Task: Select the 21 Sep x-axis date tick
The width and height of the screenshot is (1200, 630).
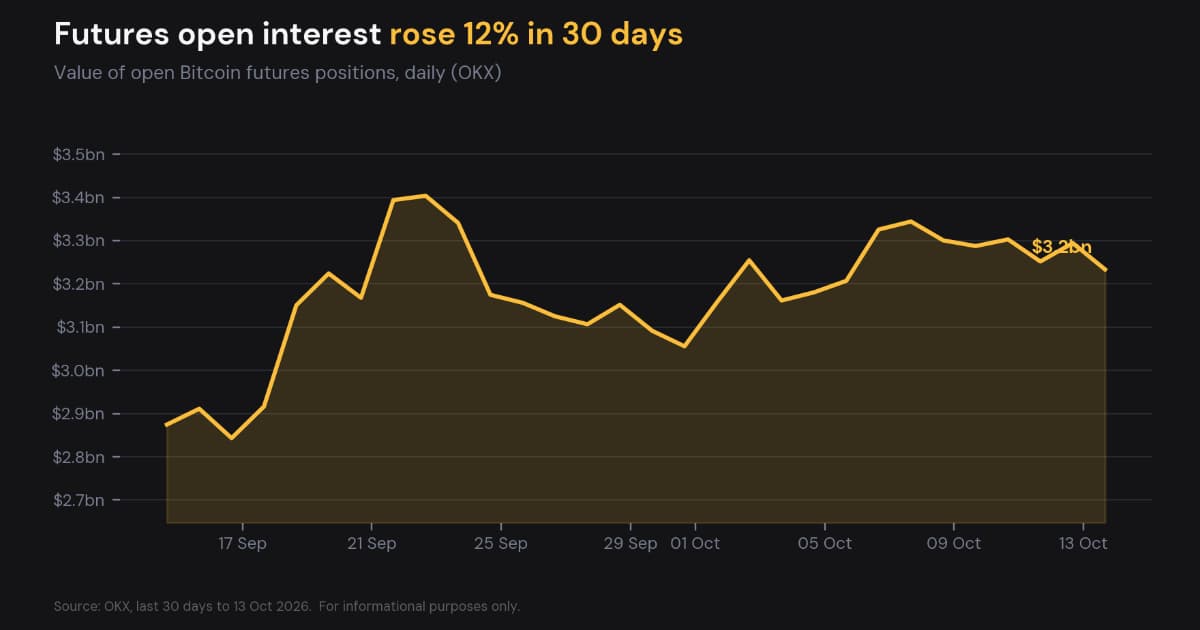Action: [371, 543]
